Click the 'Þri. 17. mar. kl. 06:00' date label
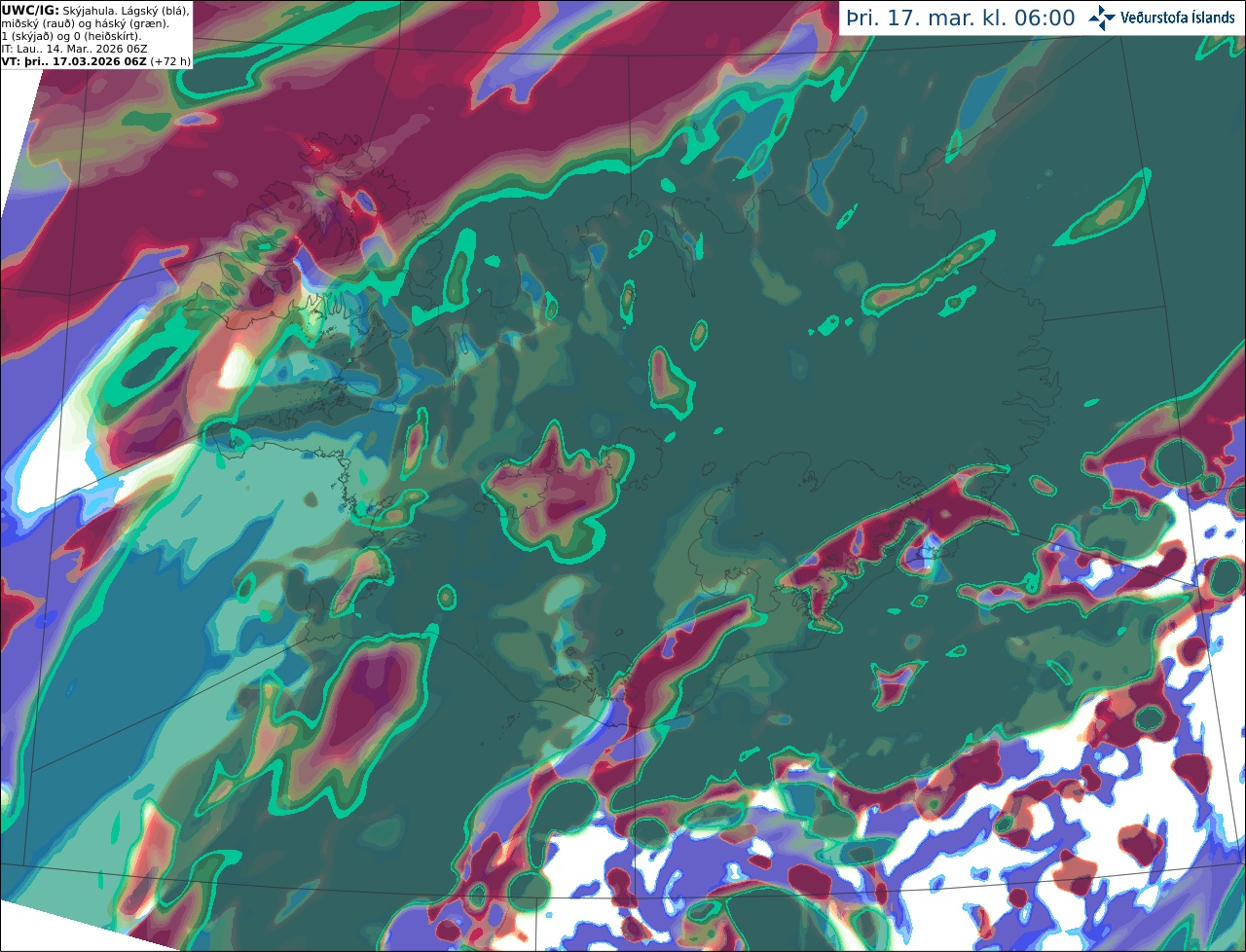The height and width of the screenshot is (952, 1246). pyautogui.click(x=961, y=18)
